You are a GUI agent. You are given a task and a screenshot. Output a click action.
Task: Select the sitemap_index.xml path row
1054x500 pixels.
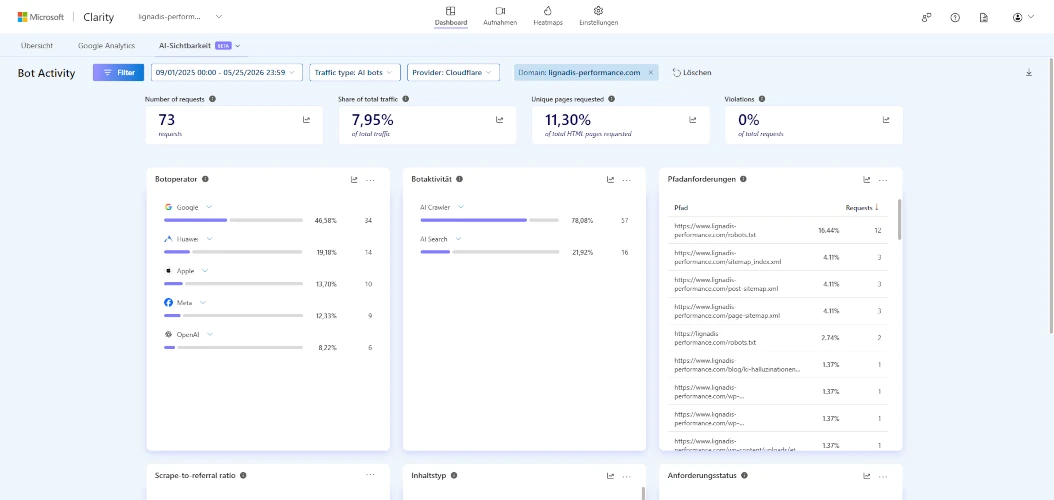(778, 257)
